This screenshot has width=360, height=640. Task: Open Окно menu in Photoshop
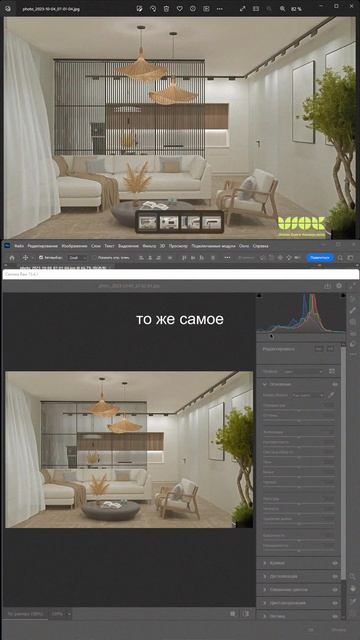[244, 246]
